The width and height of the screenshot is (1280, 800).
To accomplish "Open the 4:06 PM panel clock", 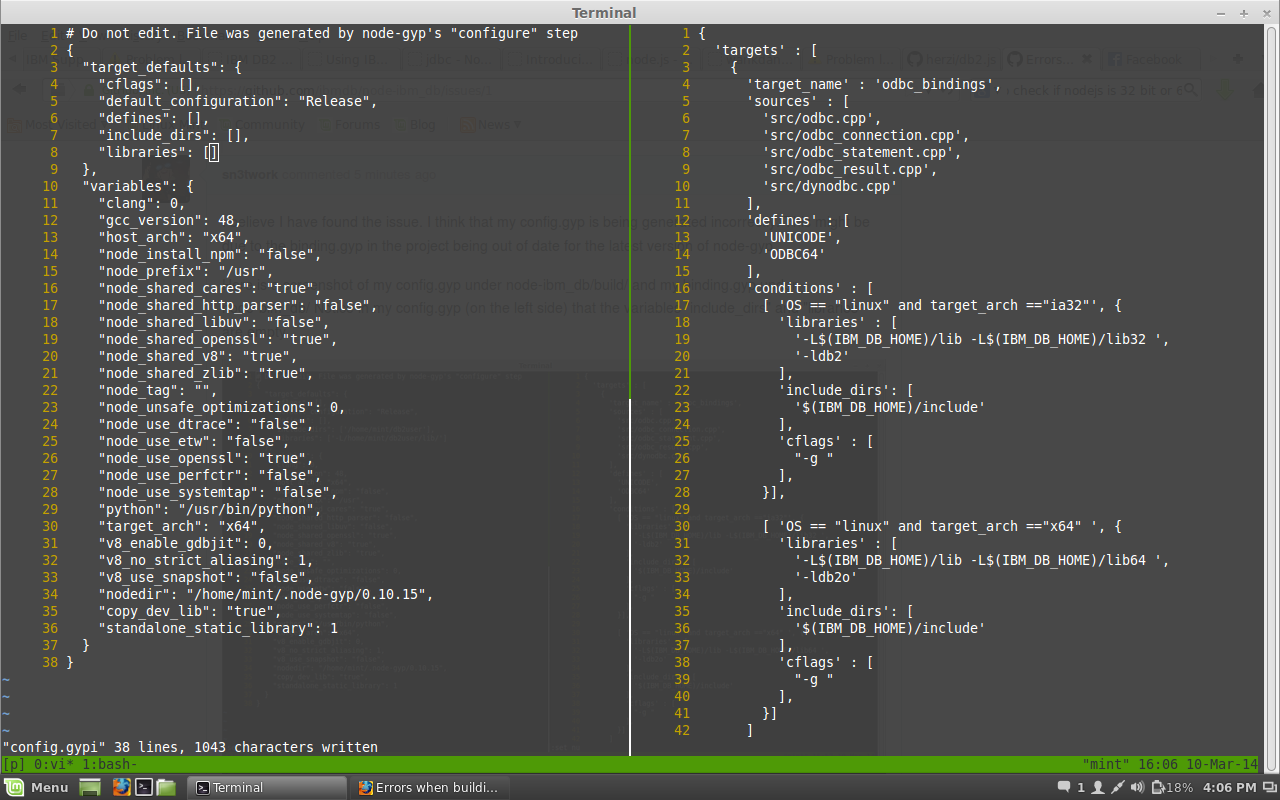I will pyautogui.click(x=1229, y=787).
